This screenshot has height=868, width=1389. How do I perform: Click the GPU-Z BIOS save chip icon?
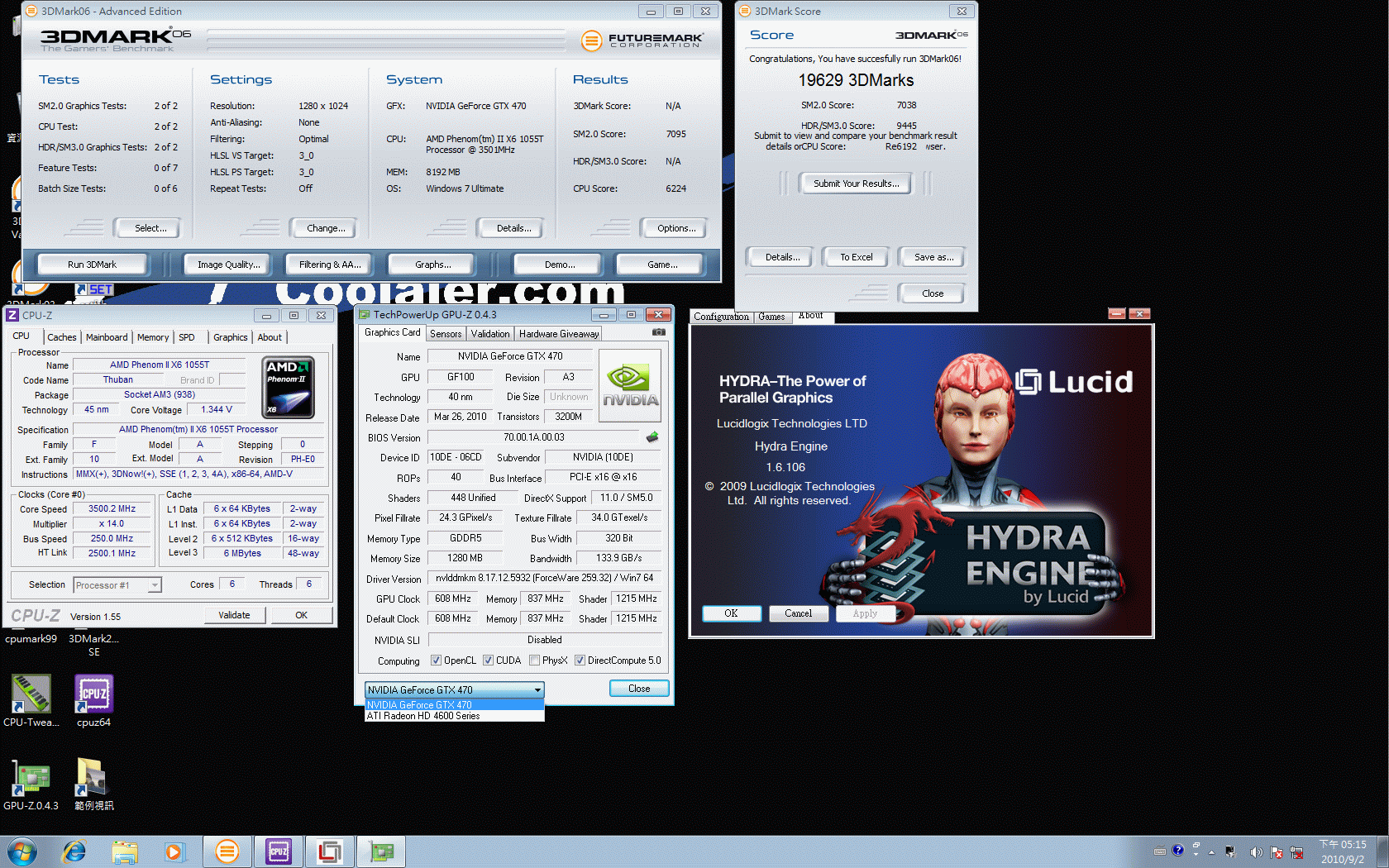pos(652,437)
